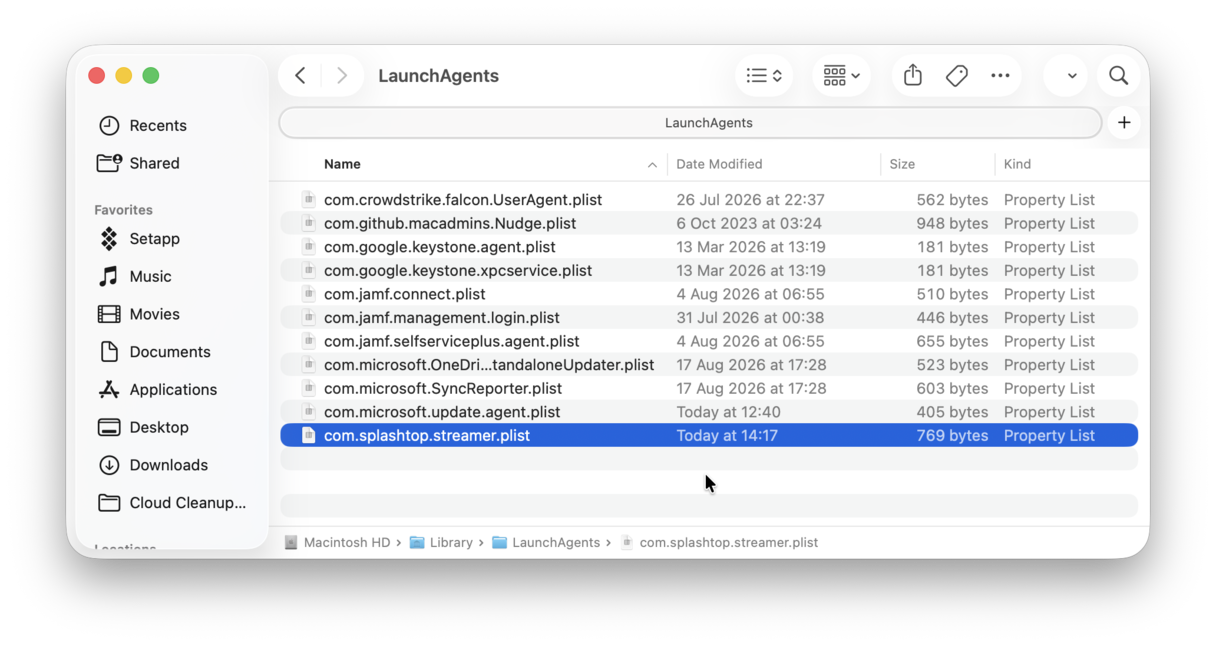
Task: Click the 769 bytes size cell
Action: (951, 436)
